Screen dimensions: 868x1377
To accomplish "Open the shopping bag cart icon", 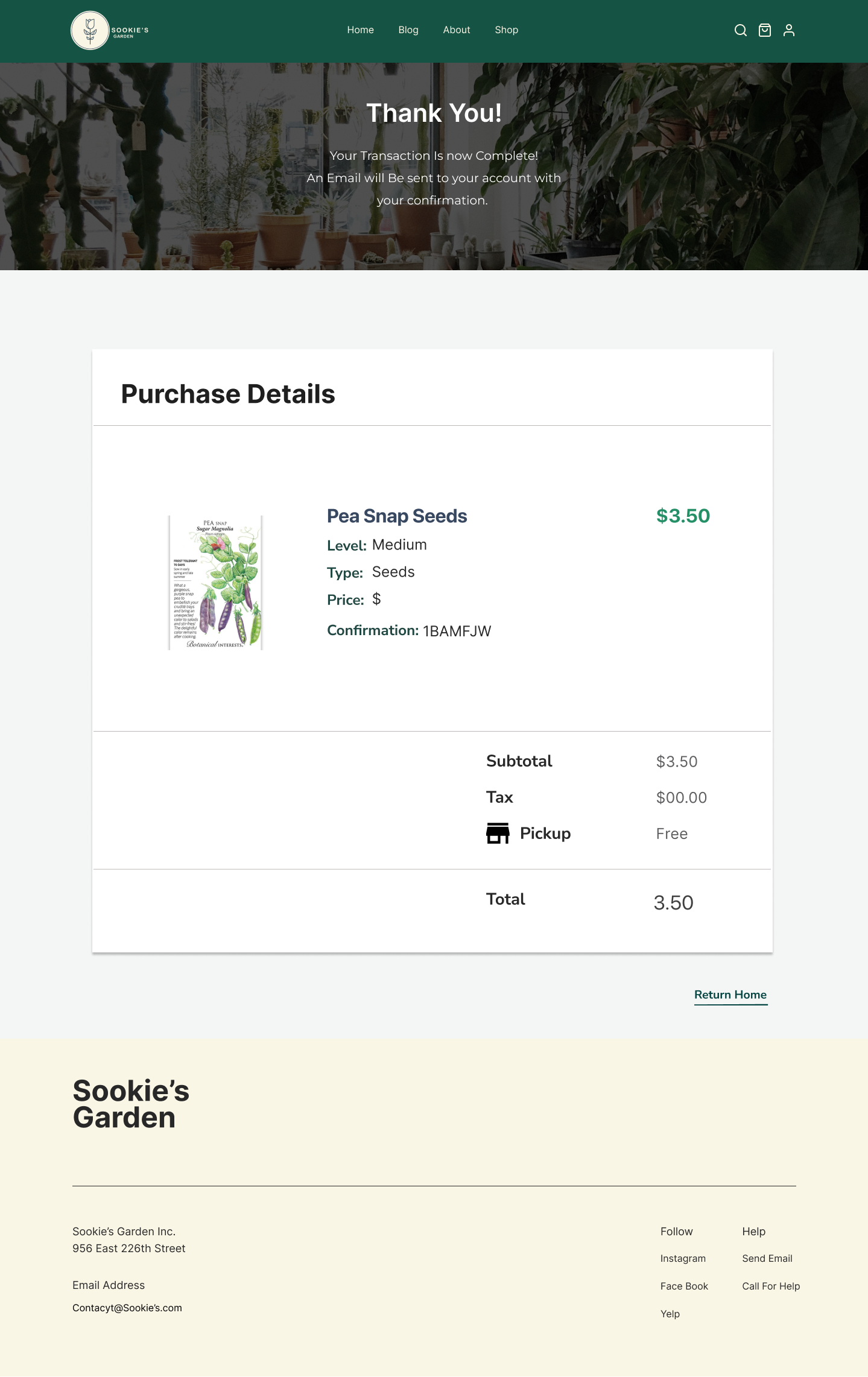I will point(764,30).
